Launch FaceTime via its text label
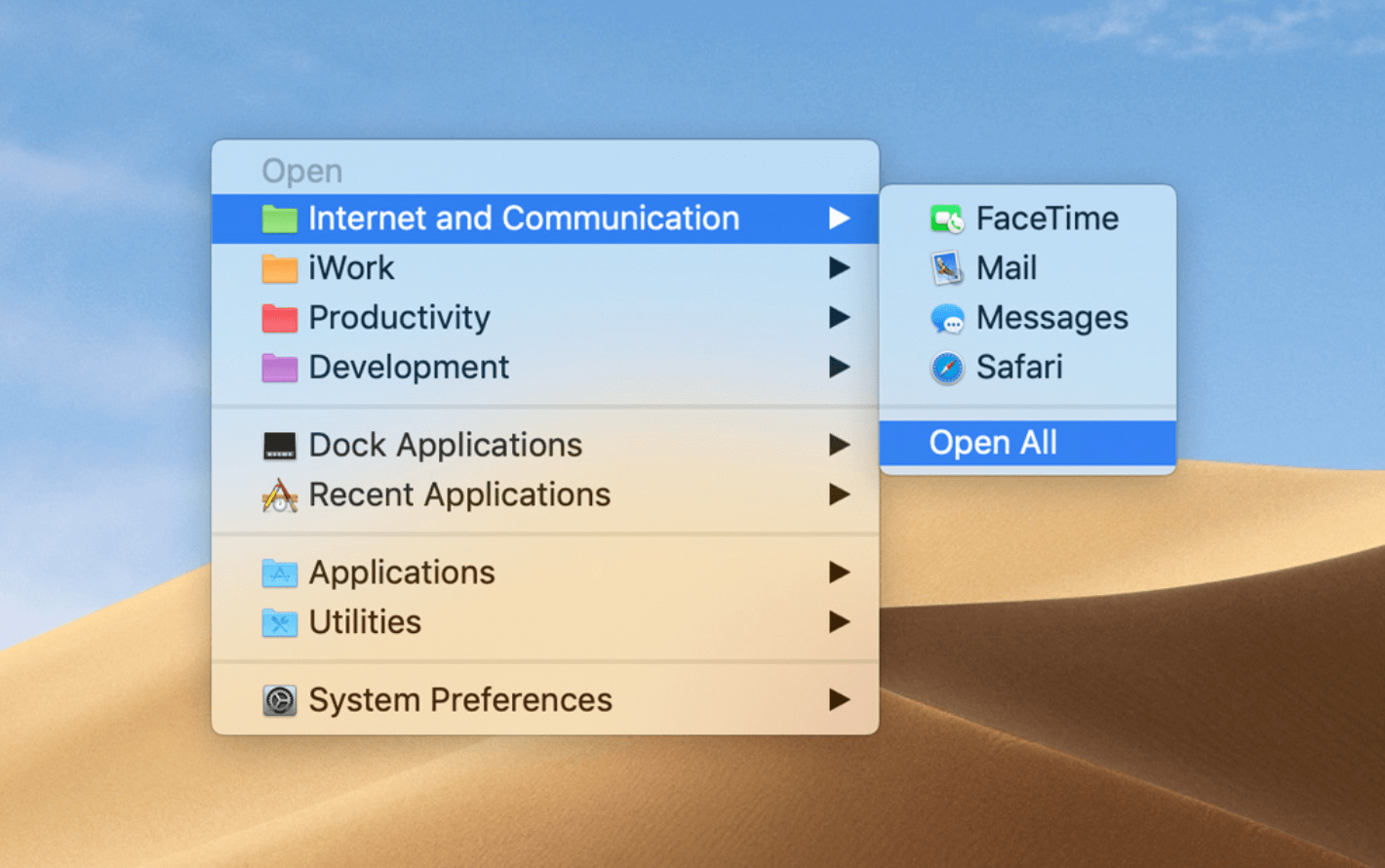 1048,218
